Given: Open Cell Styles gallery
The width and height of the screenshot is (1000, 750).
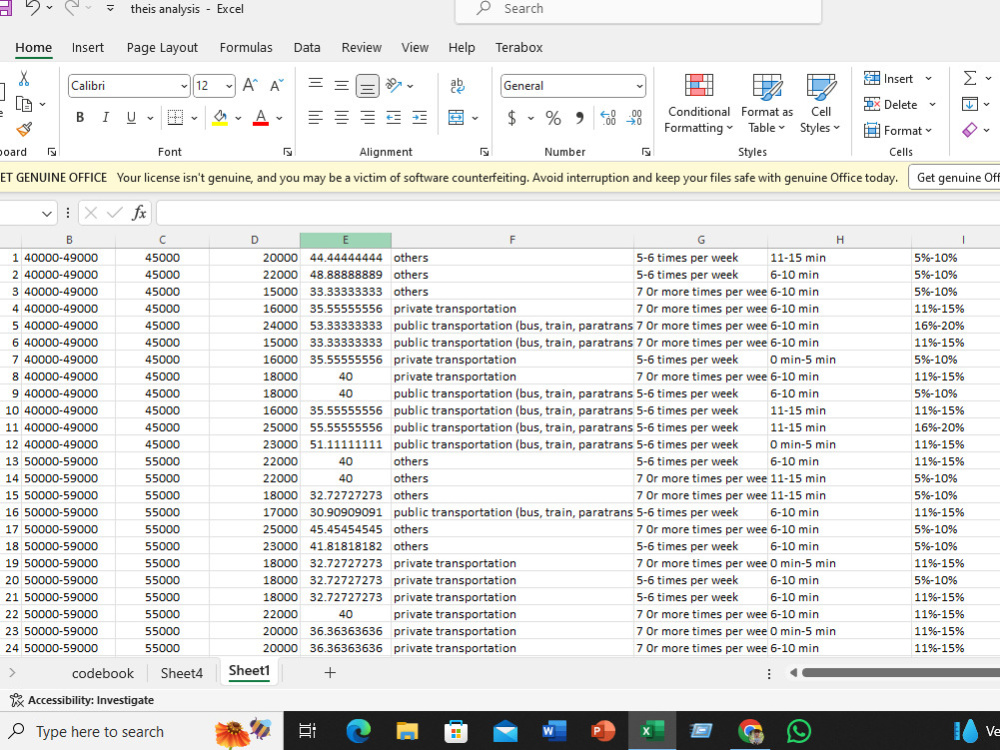Looking at the screenshot, I should (820, 103).
